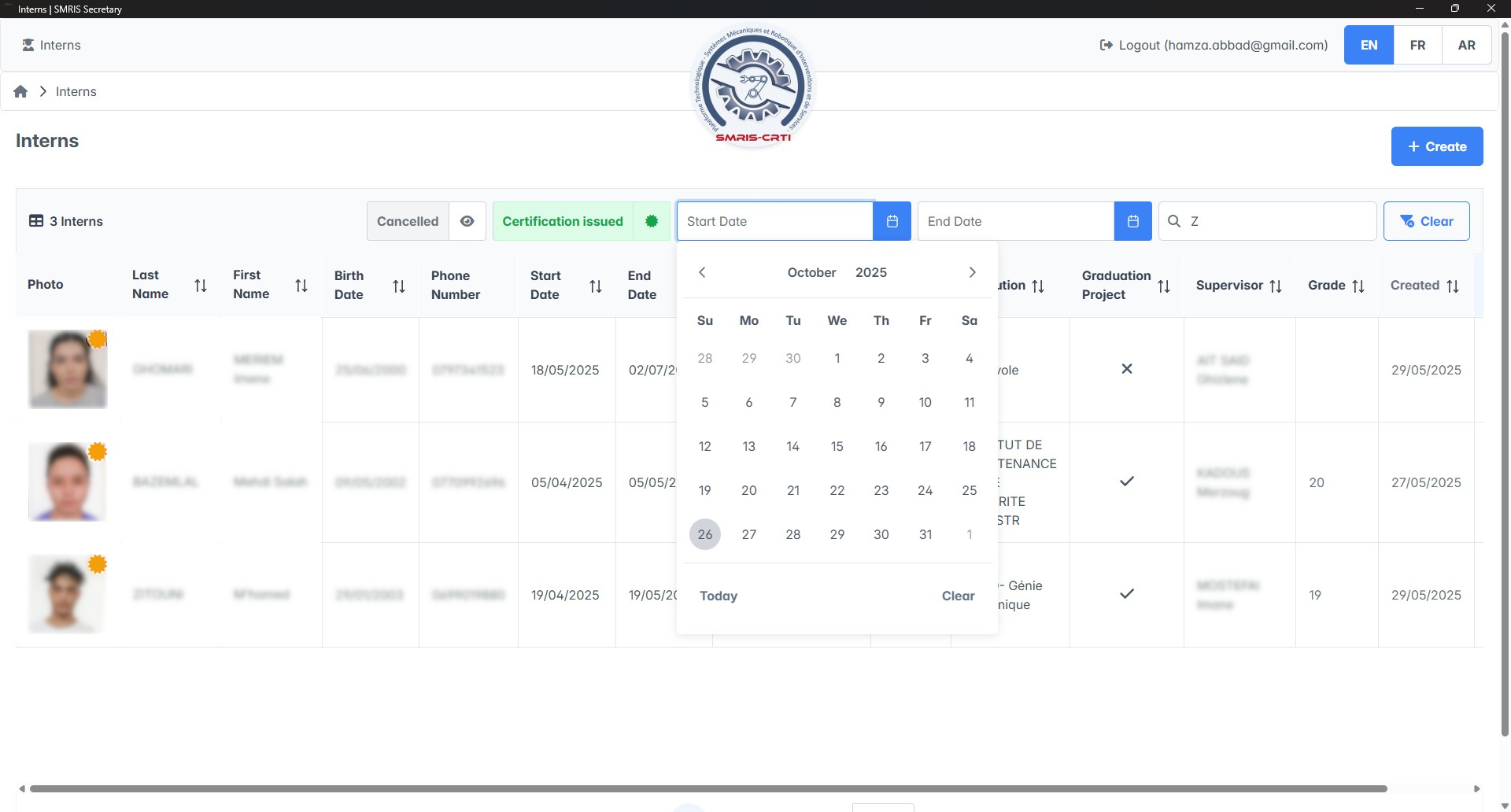
Task: Sort by First Name column arrows
Action: point(301,286)
